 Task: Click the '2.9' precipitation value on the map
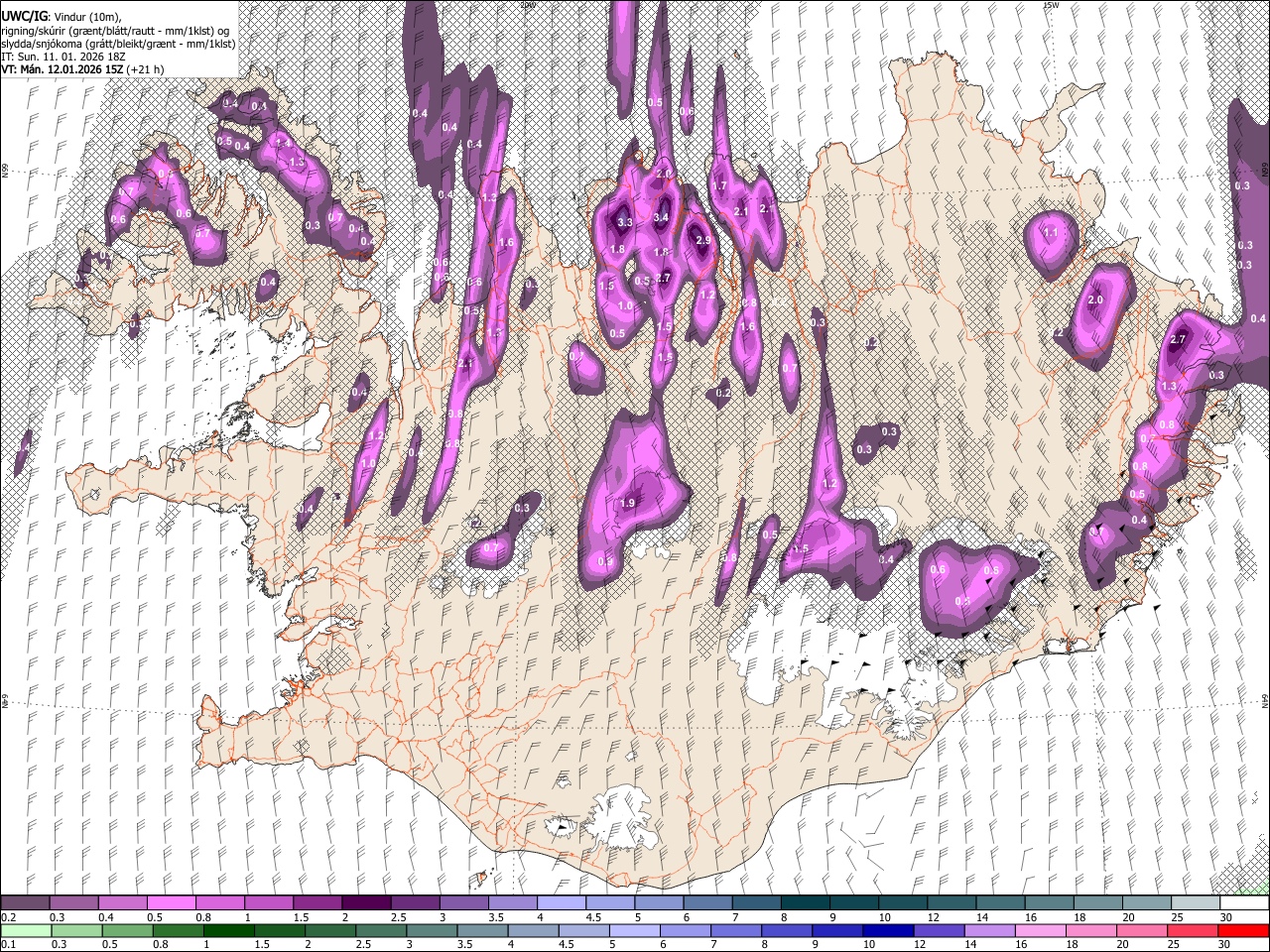point(703,241)
